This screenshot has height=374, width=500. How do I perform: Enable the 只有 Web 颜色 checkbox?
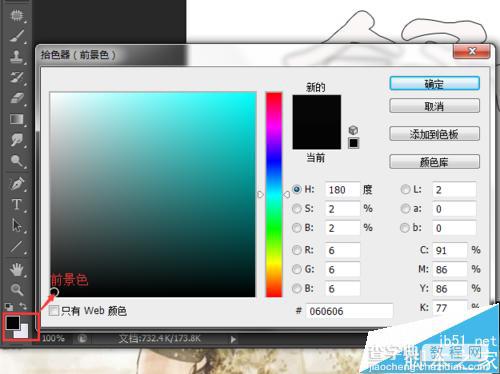[x=53, y=311]
